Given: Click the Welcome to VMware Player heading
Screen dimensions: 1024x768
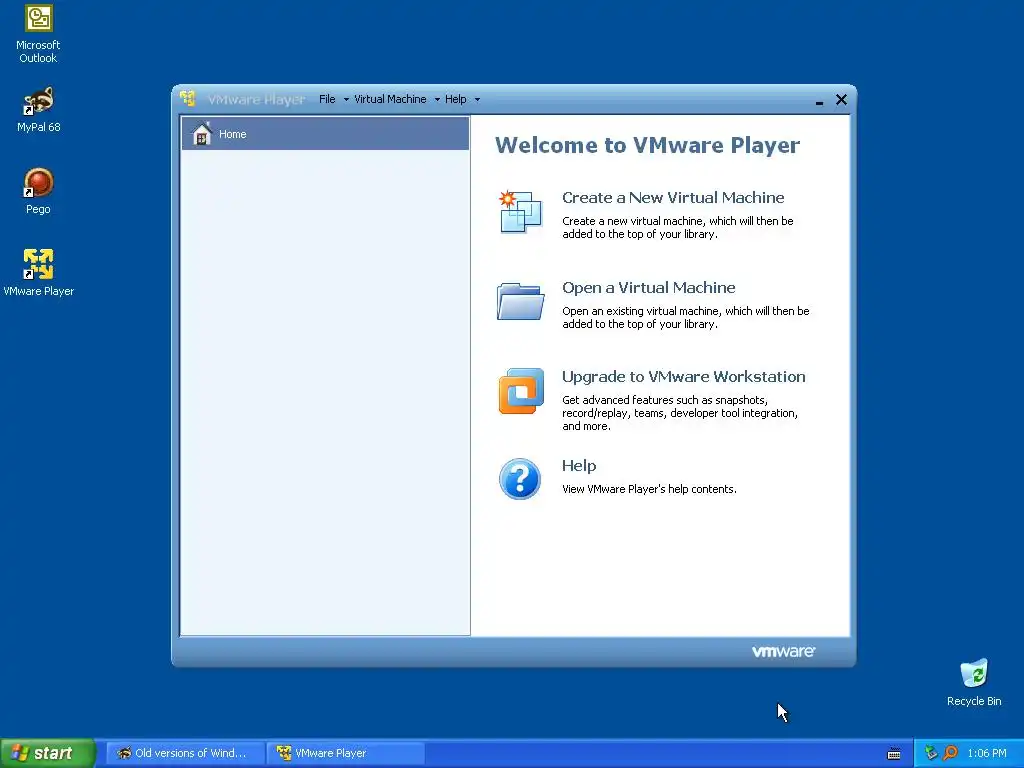Looking at the screenshot, I should pos(647,145).
